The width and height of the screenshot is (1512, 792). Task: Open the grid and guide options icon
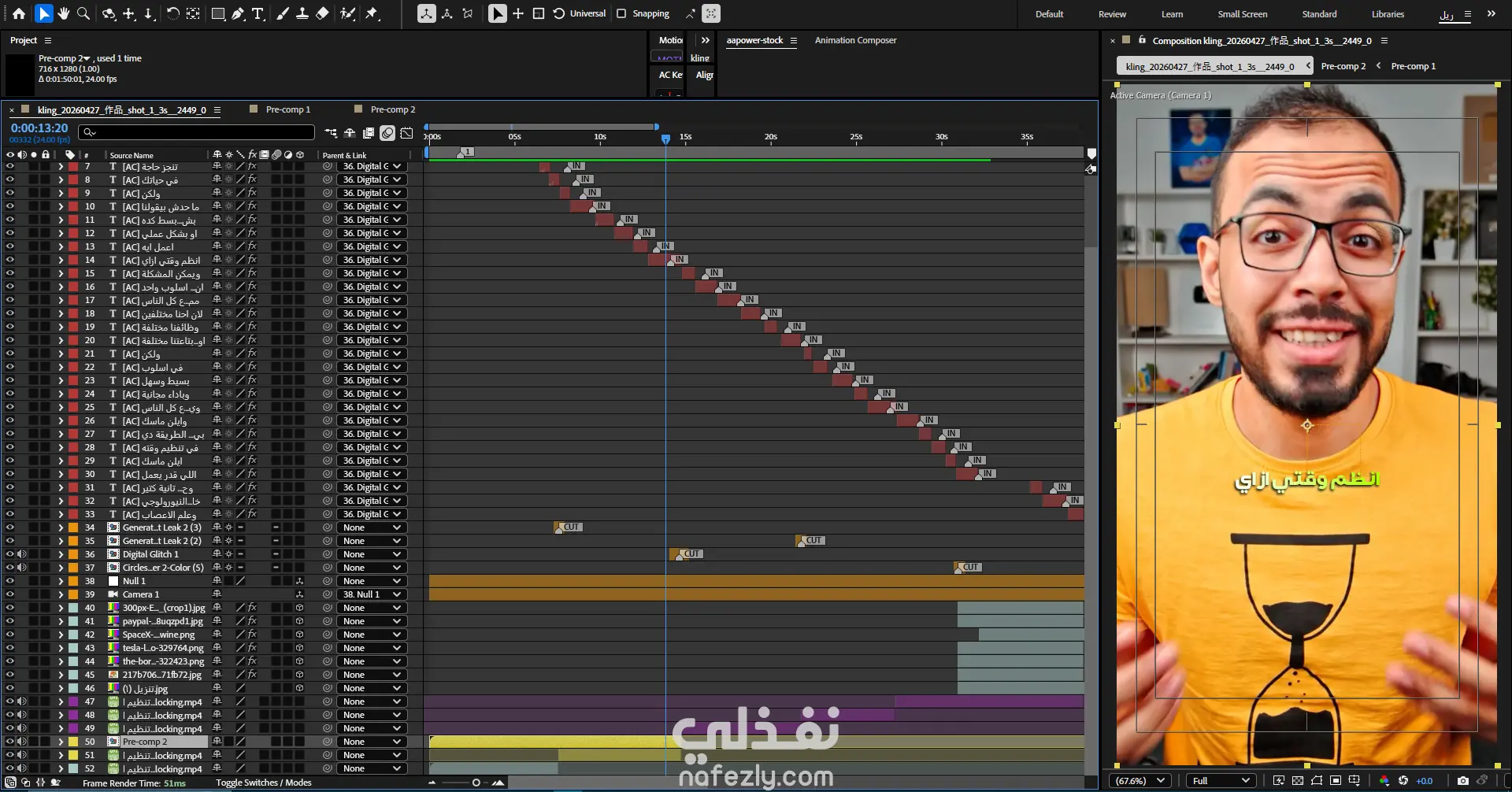(1354, 780)
